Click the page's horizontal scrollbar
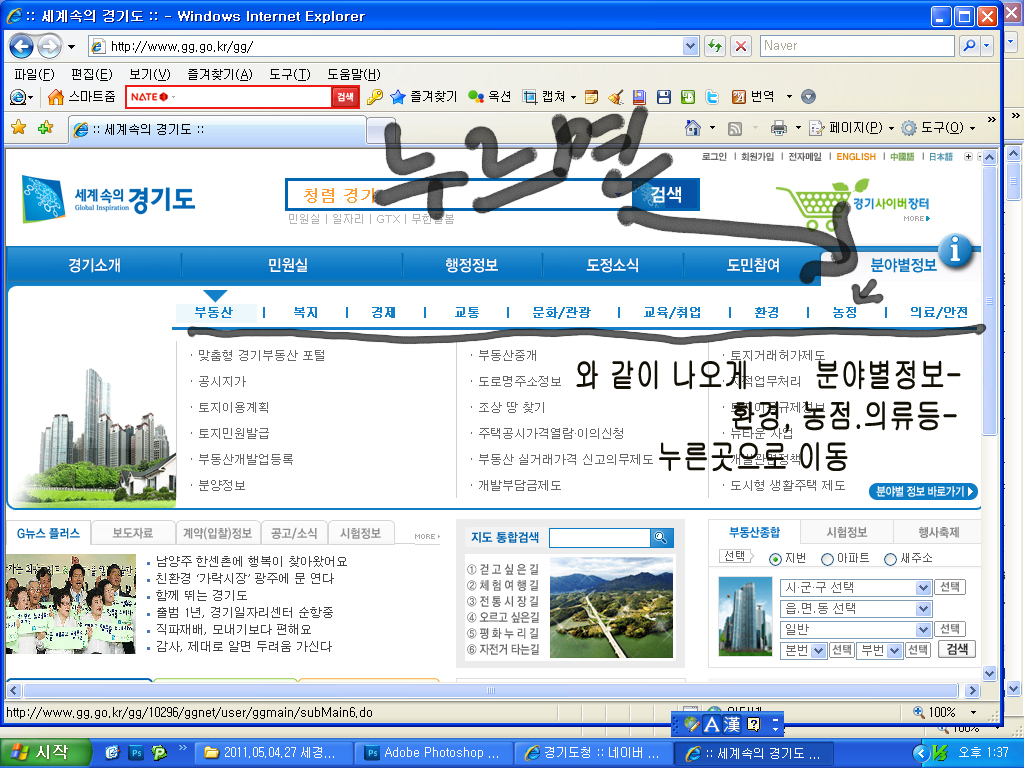 pyautogui.click(x=491, y=690)
